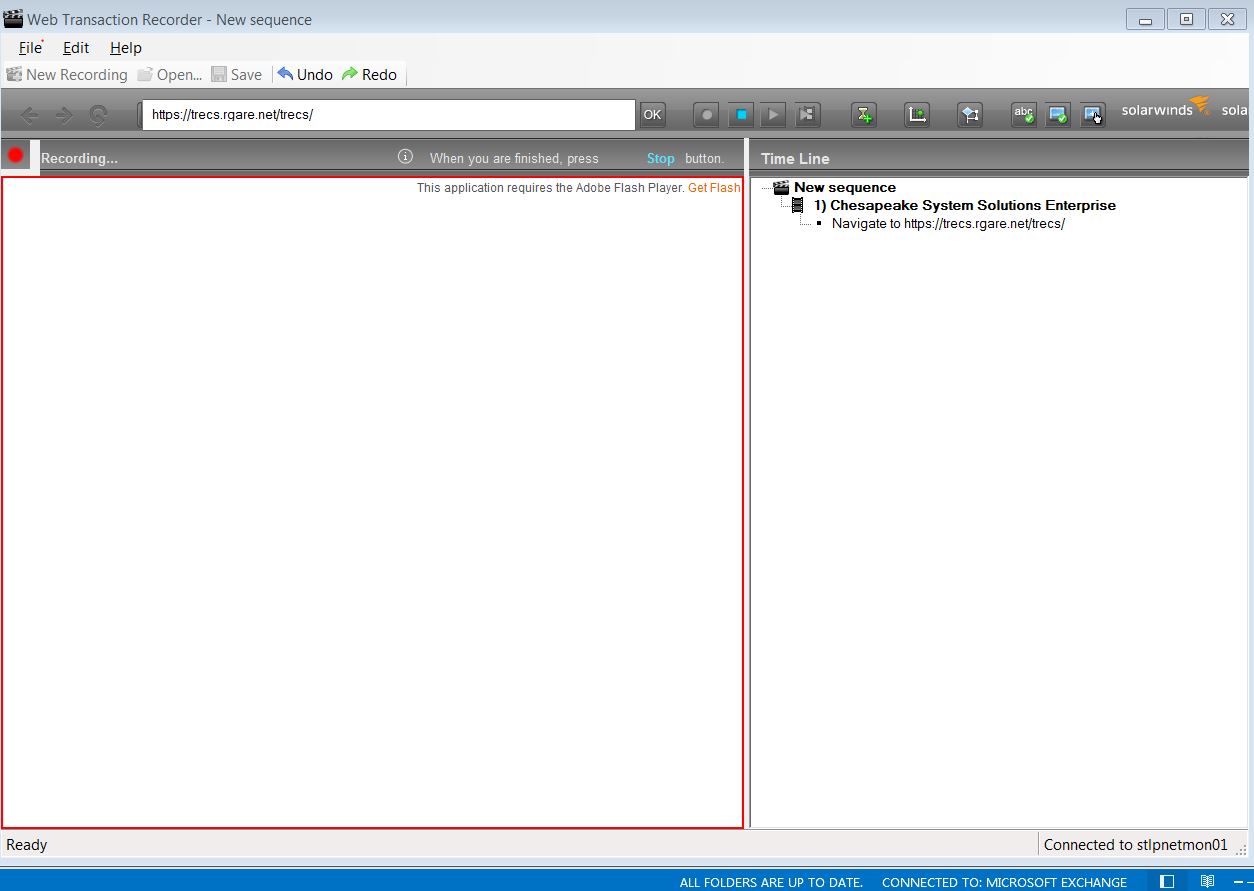1254x891 pixels.
Task: Select the Navigate to trecs.rgare.net action
Action: coord(948,223)
